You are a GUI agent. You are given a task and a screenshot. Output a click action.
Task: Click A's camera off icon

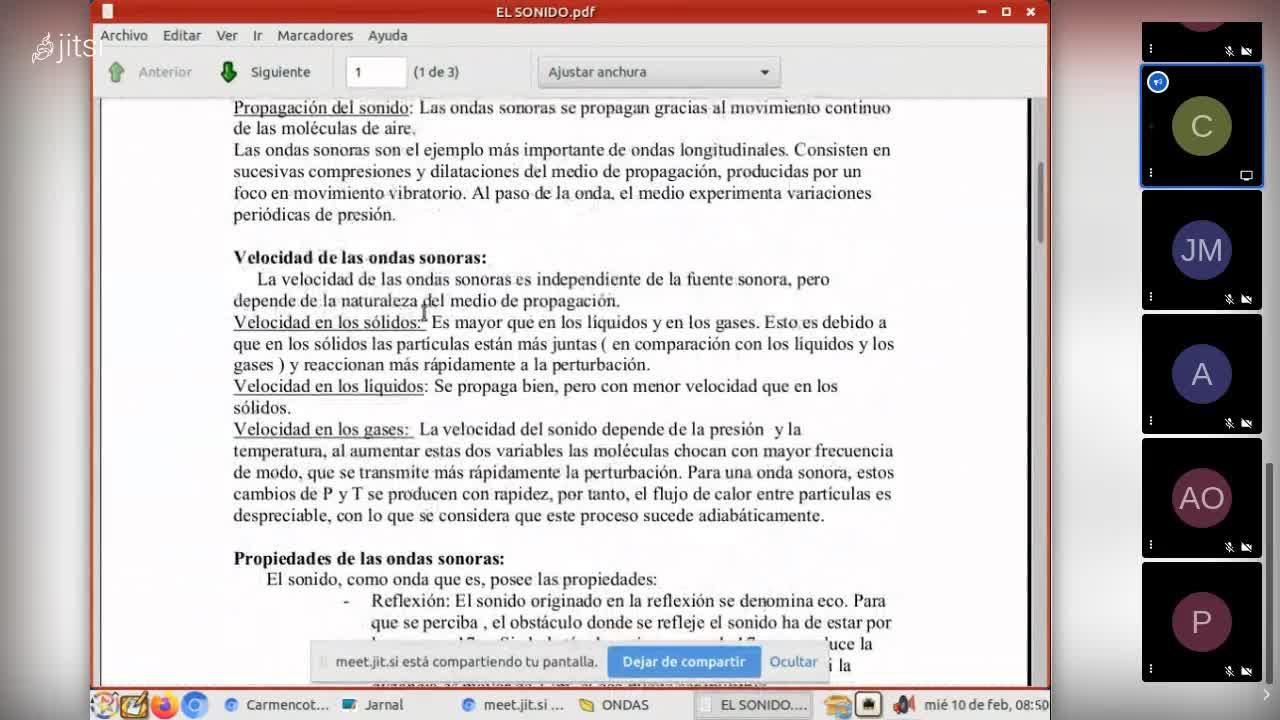(1247, 423)
